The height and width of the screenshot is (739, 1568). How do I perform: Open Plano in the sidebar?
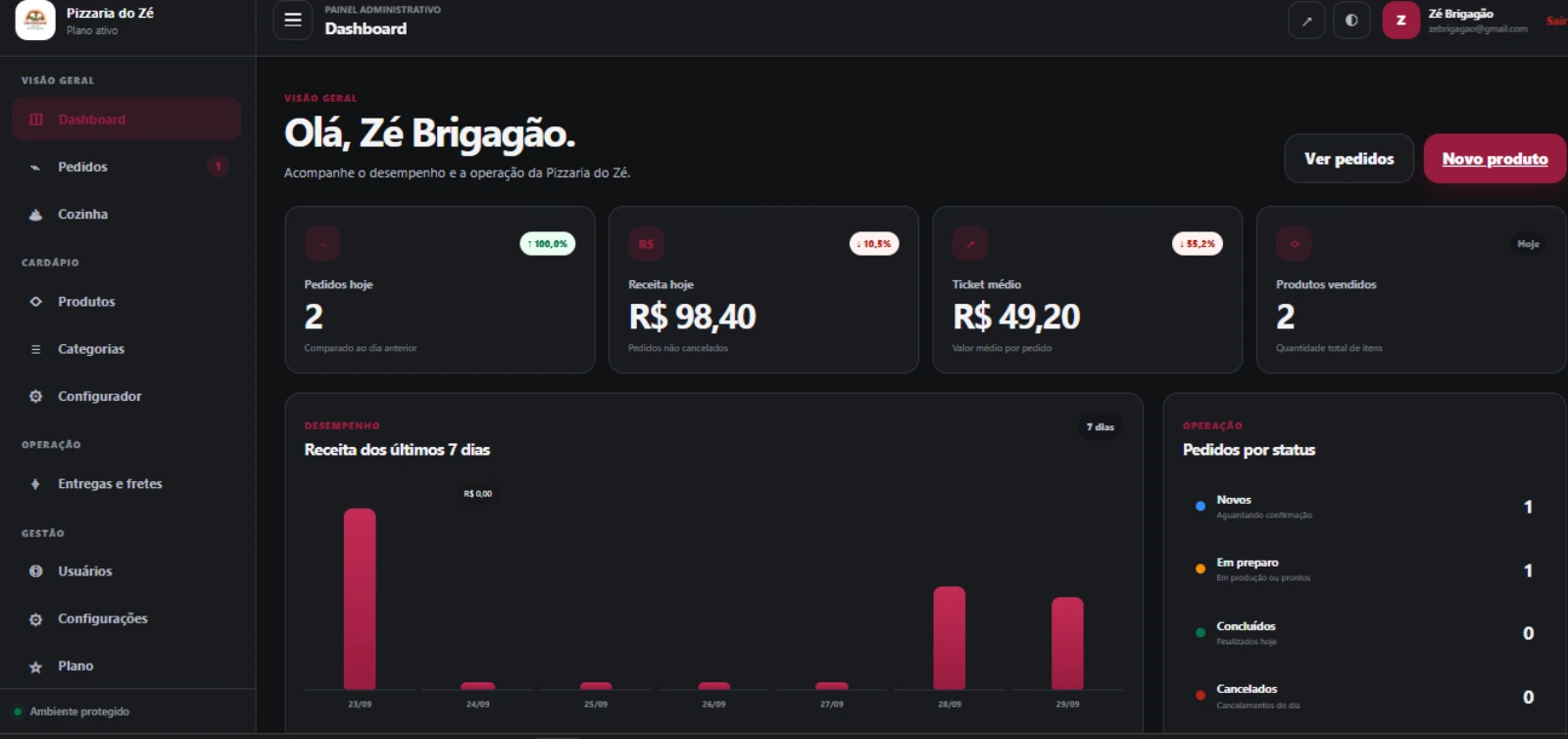(x=126, y=666)
